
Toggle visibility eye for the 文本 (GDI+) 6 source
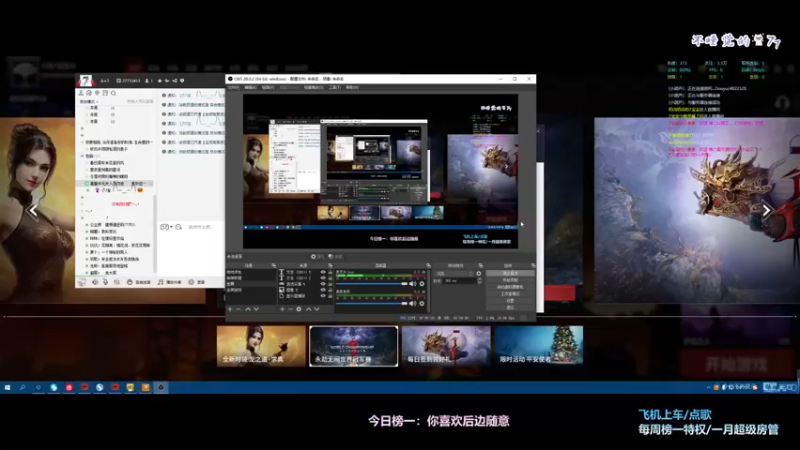click(x=323, y=272)
